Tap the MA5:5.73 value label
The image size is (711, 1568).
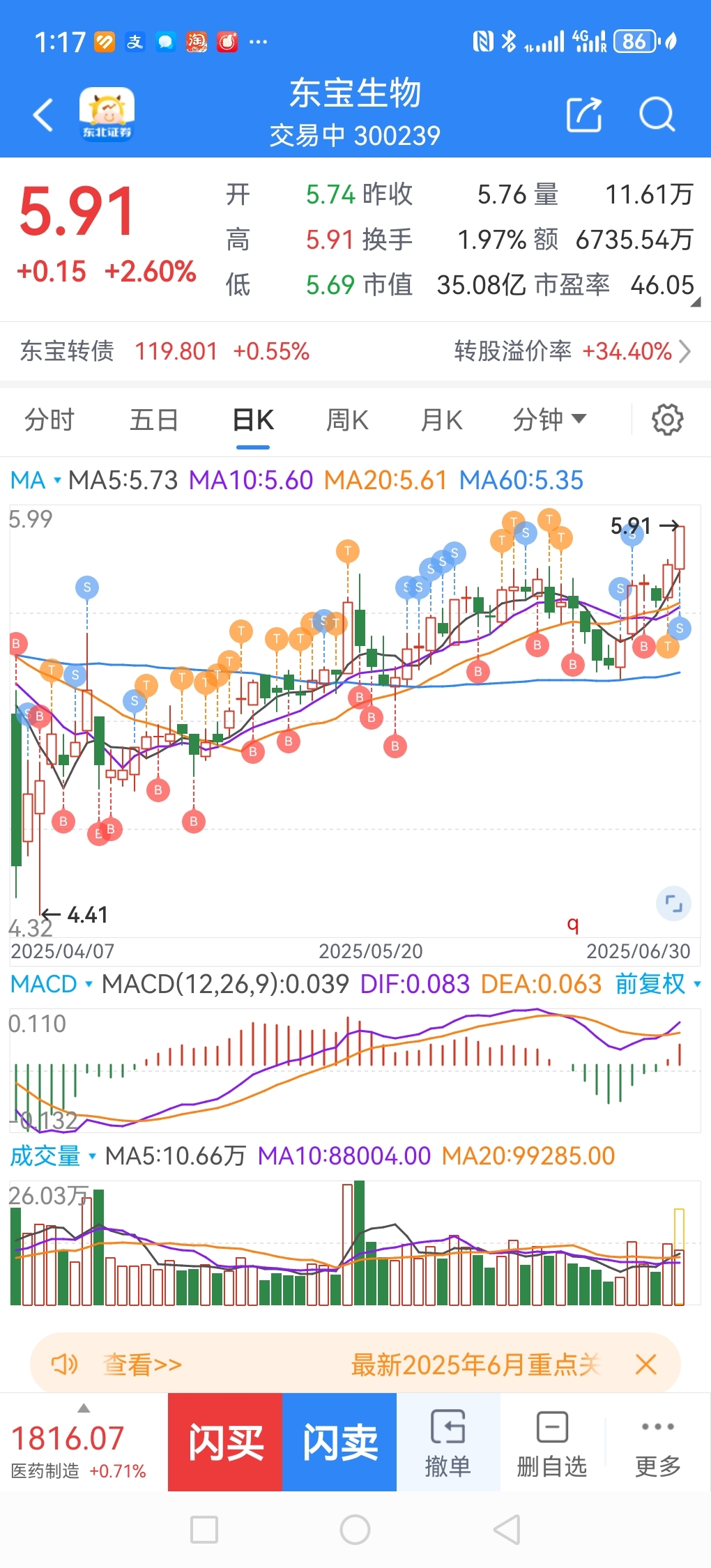click(x=123, y=480)
